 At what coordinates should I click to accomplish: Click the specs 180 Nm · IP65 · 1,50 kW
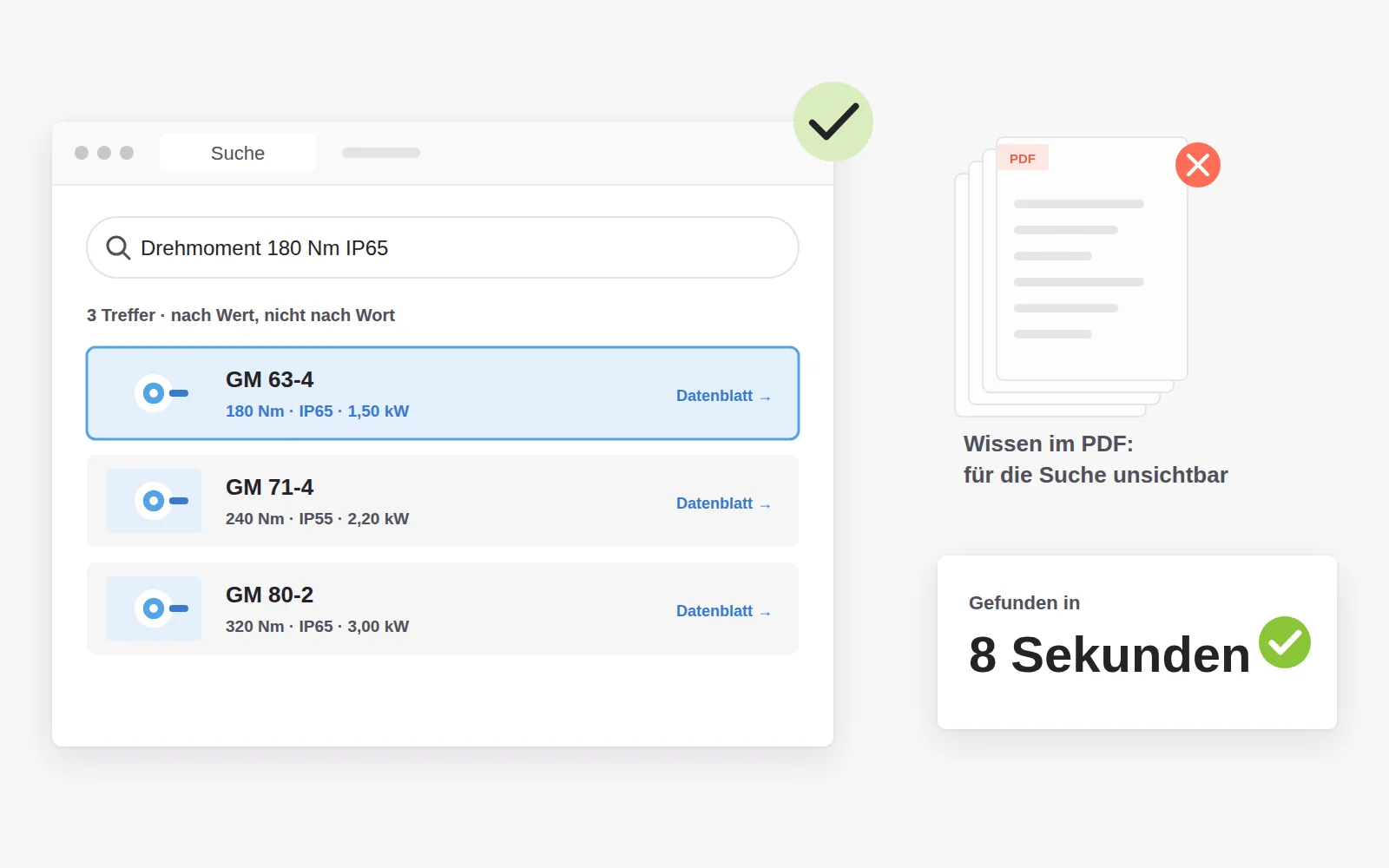(317, 411)
